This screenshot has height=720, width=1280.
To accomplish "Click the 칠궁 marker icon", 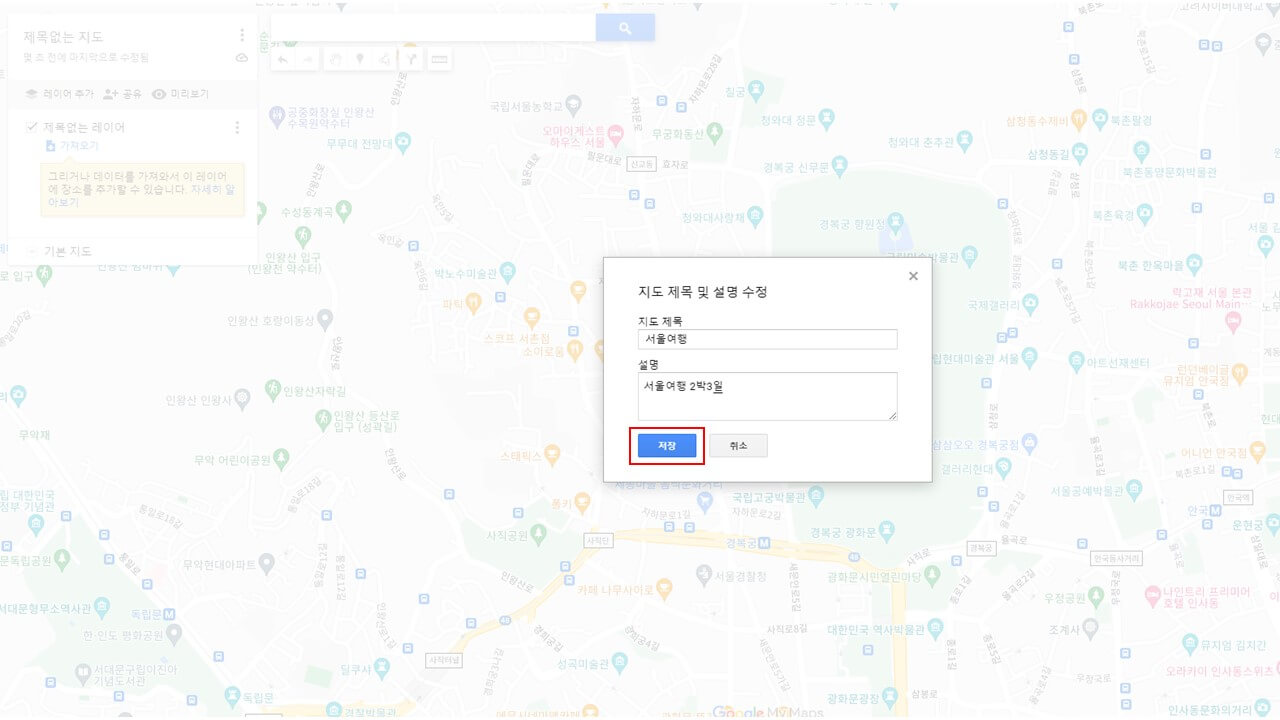I will [757, 91].
